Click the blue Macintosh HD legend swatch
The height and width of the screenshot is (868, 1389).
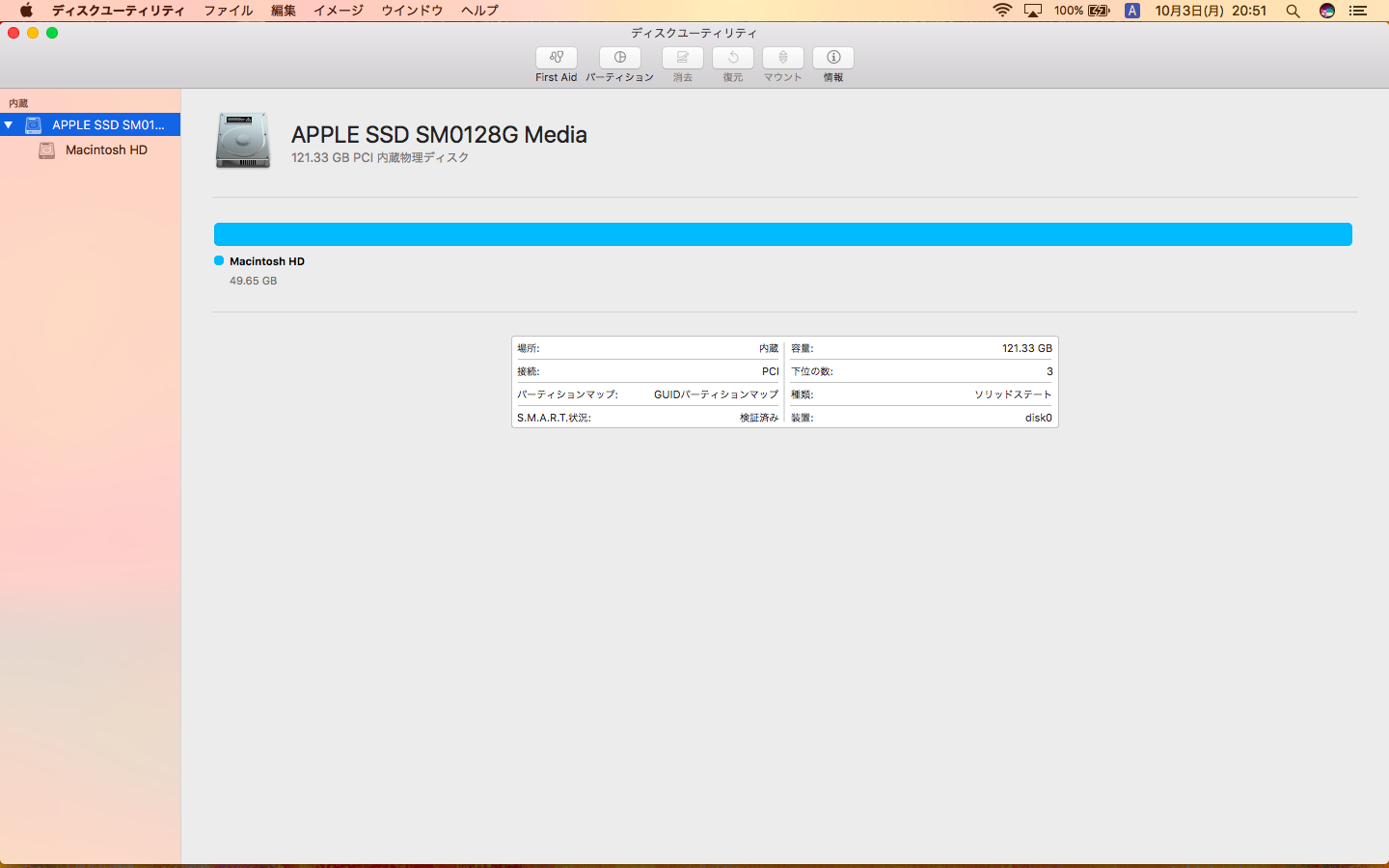(x=219, y=260)
